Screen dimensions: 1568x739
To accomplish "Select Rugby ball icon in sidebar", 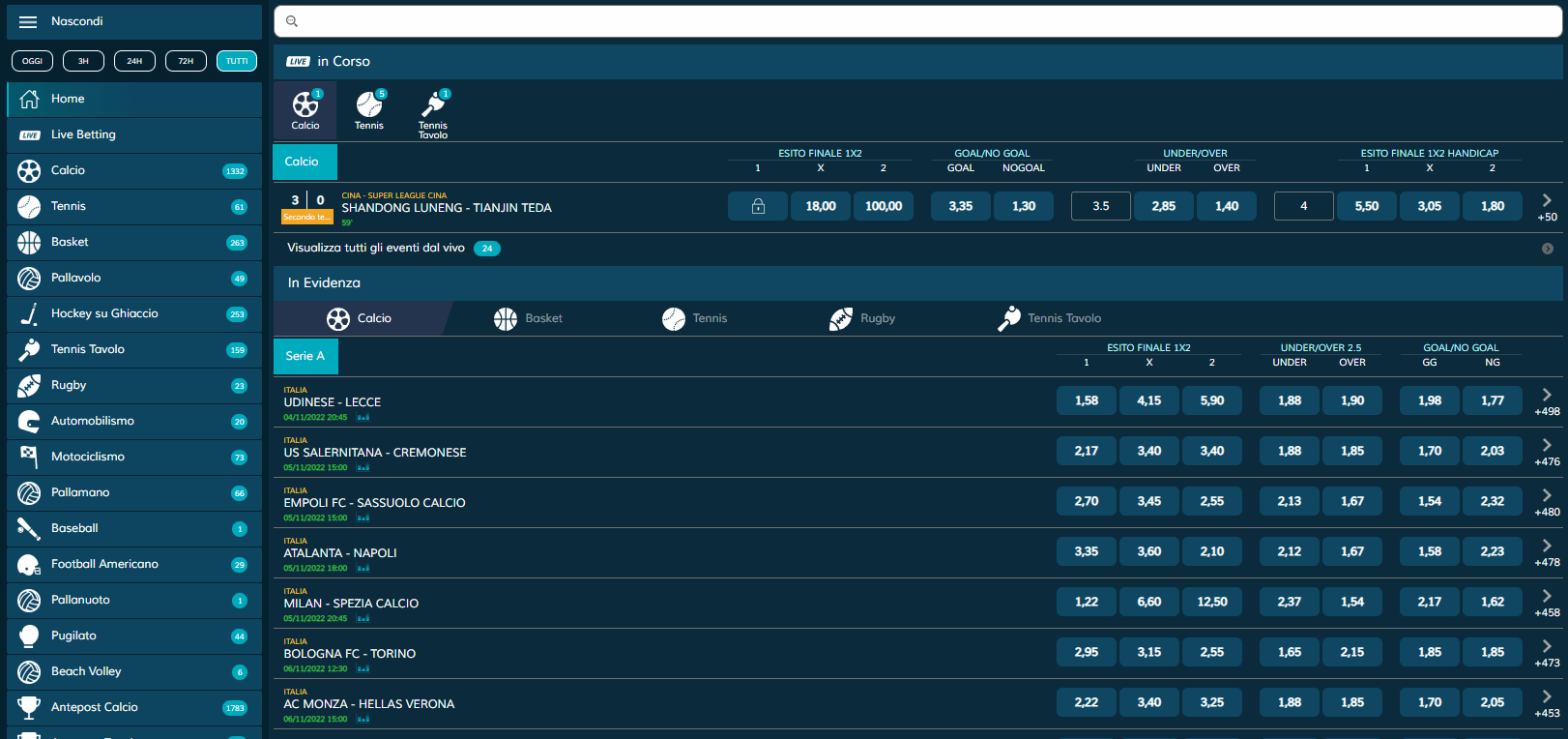I will click(x=29, y=386).
